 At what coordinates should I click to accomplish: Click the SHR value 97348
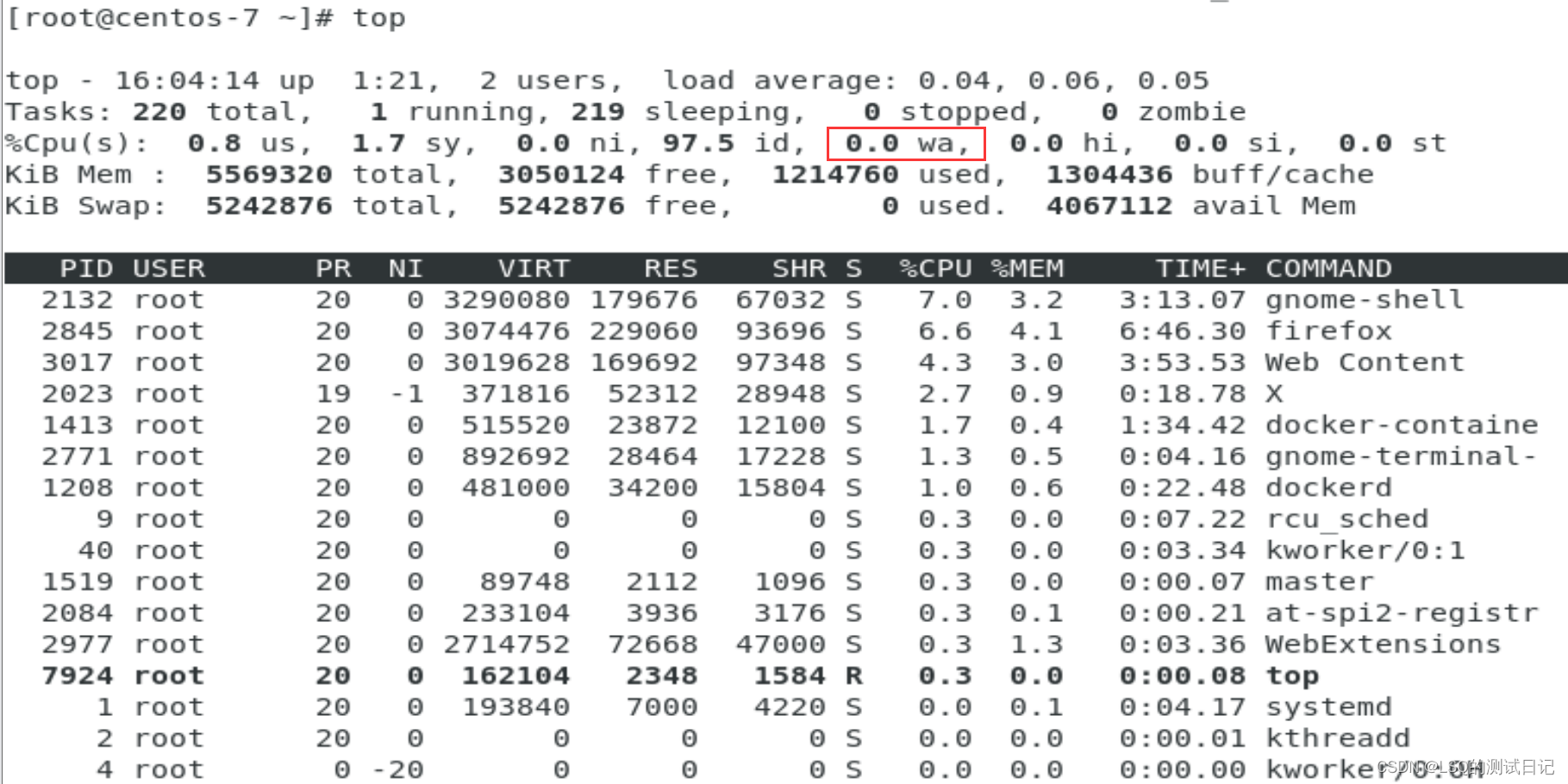tap(780, 363)
